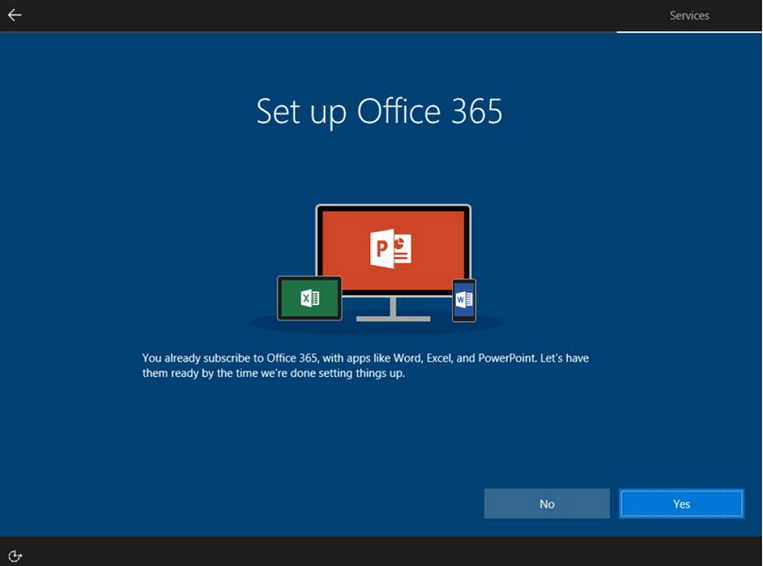Confirm Office 365 setup with Yes

(681, 504)
